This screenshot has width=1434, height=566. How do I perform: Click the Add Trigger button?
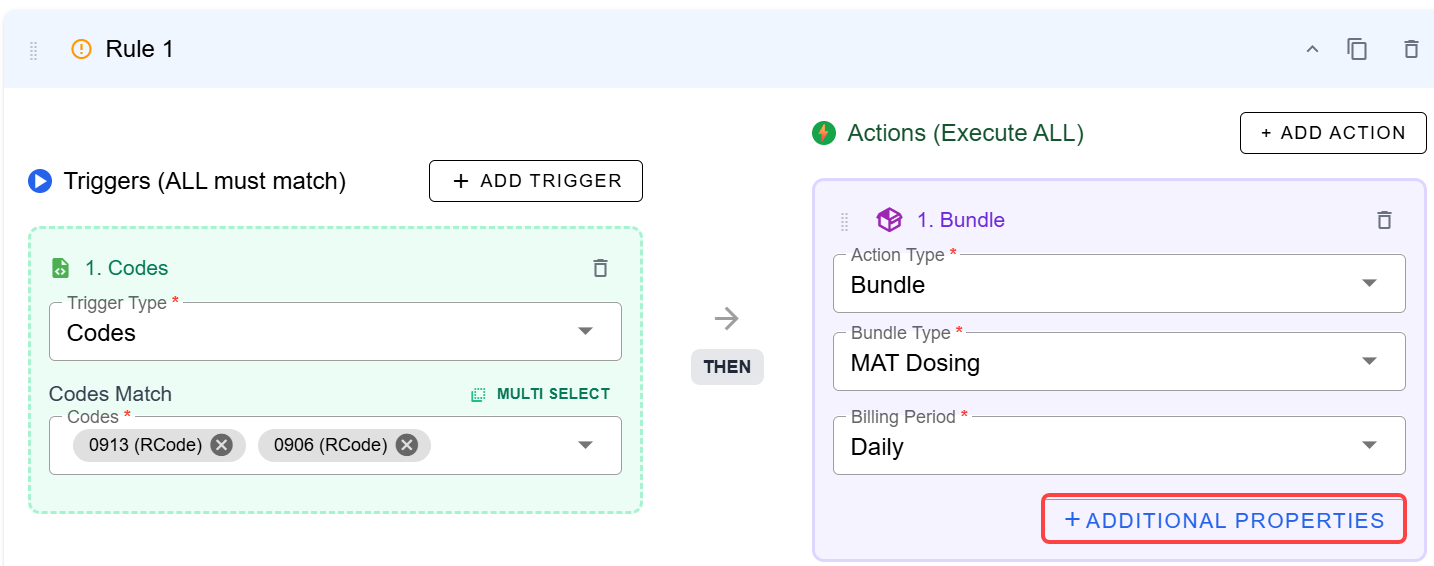pos(536,181)
